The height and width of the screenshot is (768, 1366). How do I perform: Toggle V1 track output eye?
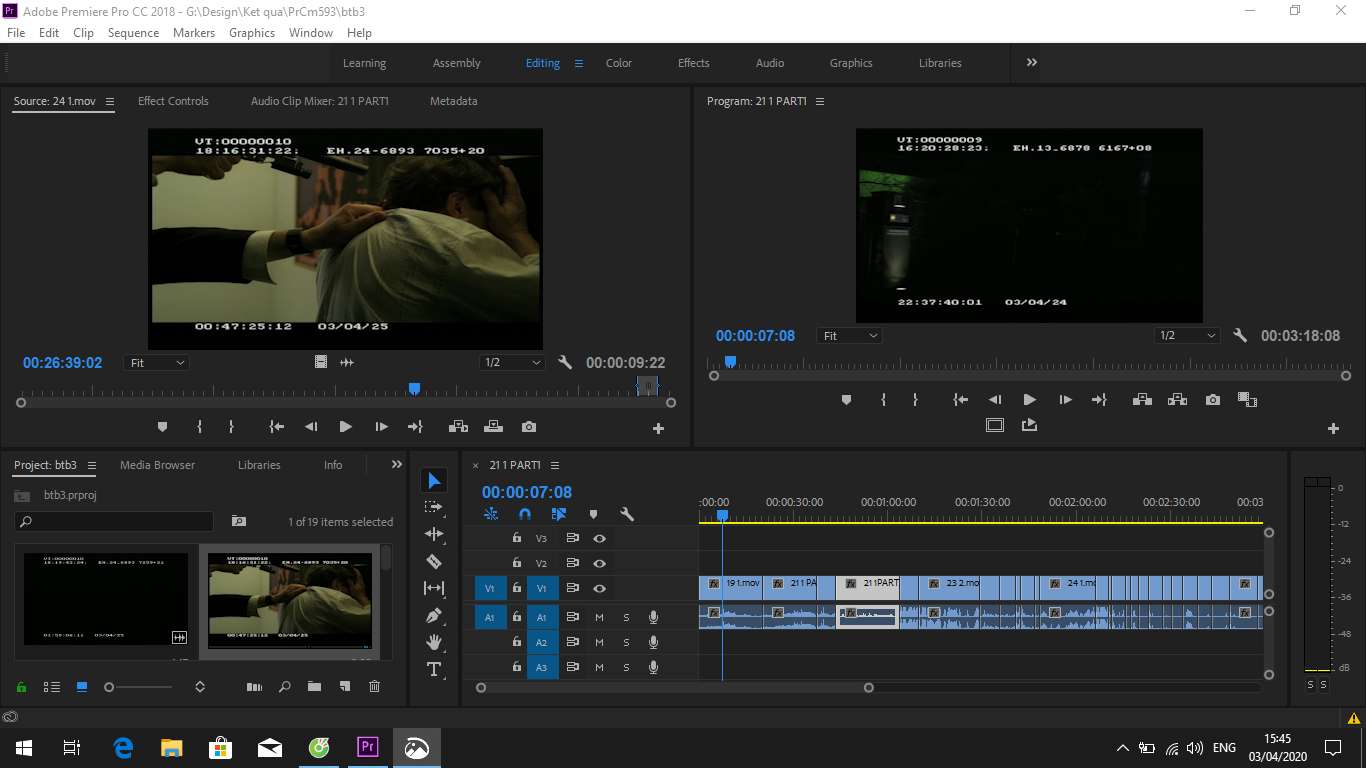click(599, 588)
